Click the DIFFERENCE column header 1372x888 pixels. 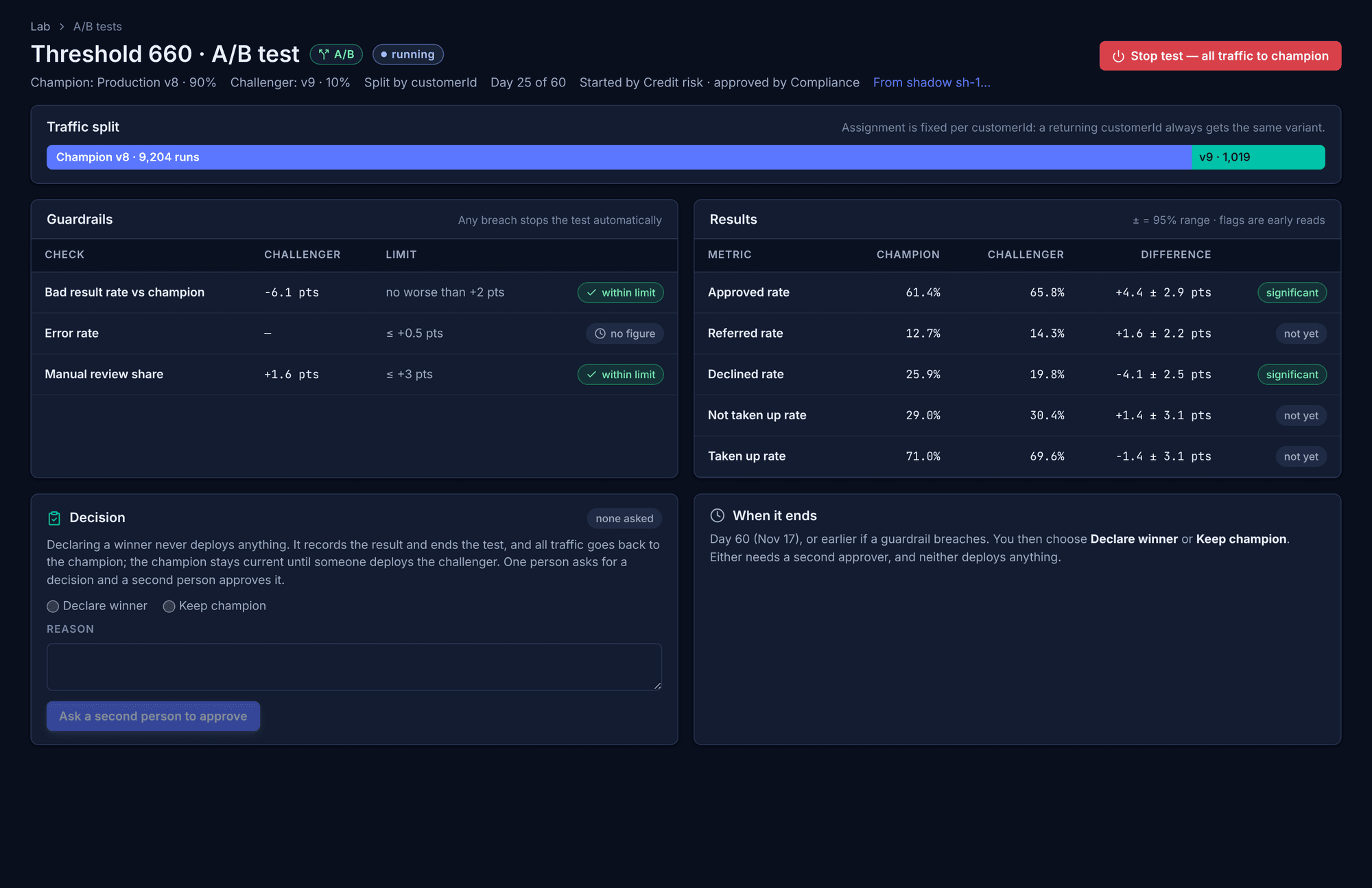tap(1176, 255)
